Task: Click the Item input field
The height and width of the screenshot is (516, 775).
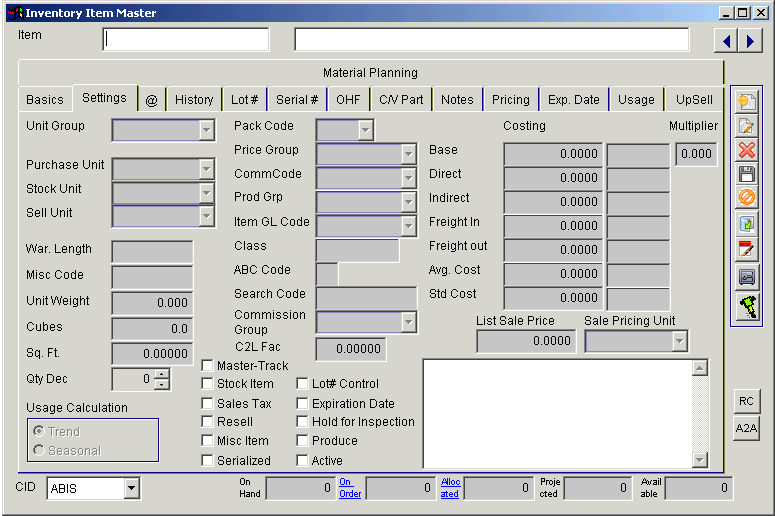Action: [186, 40]
